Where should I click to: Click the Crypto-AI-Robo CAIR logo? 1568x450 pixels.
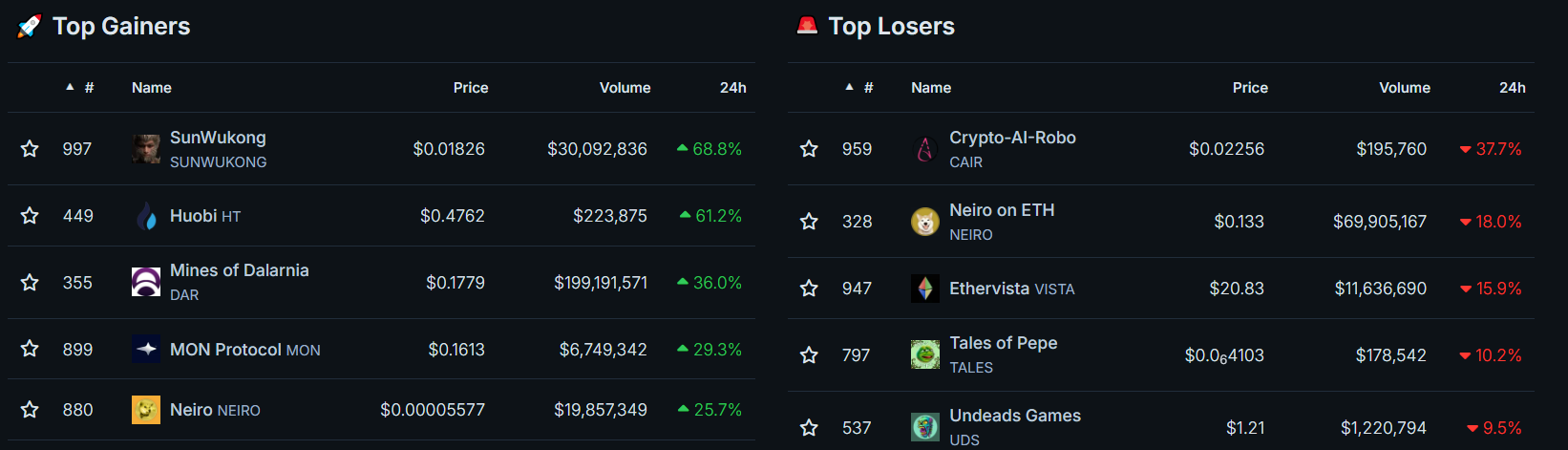(x=924, y=149)
